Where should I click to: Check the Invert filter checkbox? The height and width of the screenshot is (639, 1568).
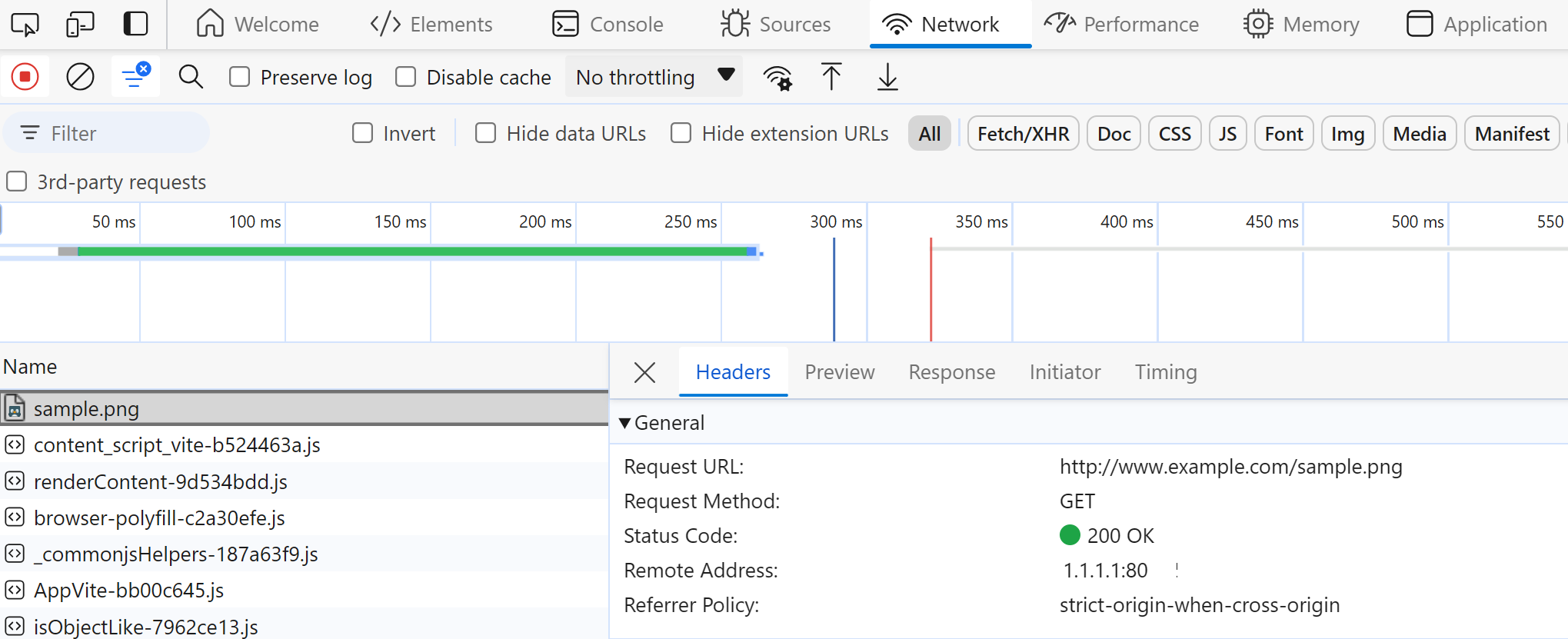tap(362, 133)
